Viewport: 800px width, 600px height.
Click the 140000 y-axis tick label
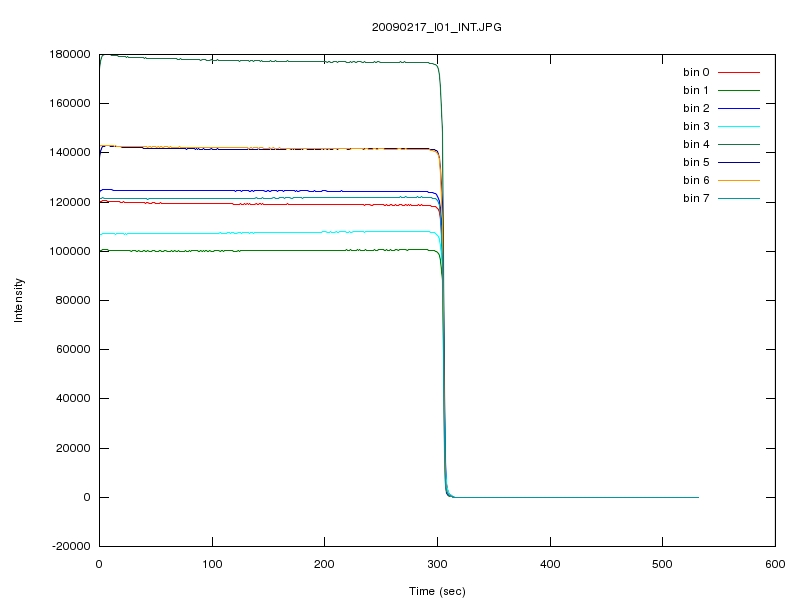point(69,152)
